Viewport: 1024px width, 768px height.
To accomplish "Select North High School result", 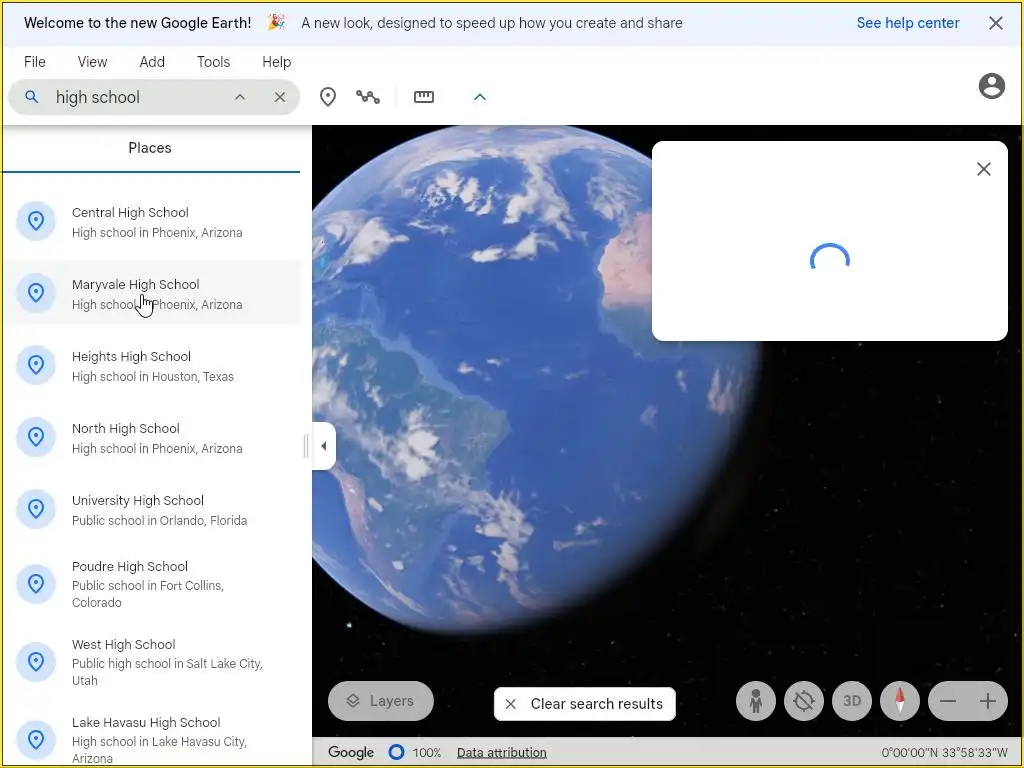I will pos(152,438).
